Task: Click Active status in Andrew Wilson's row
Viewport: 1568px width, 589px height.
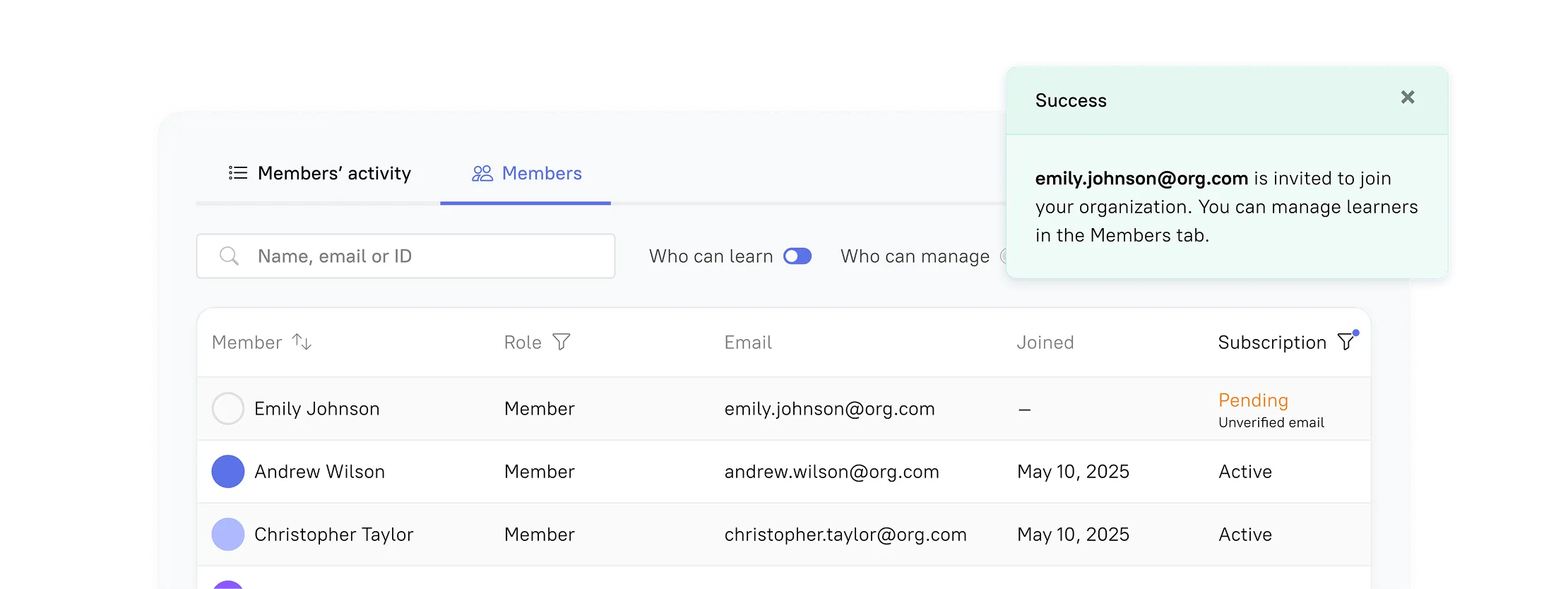Action: (1245, 472)
